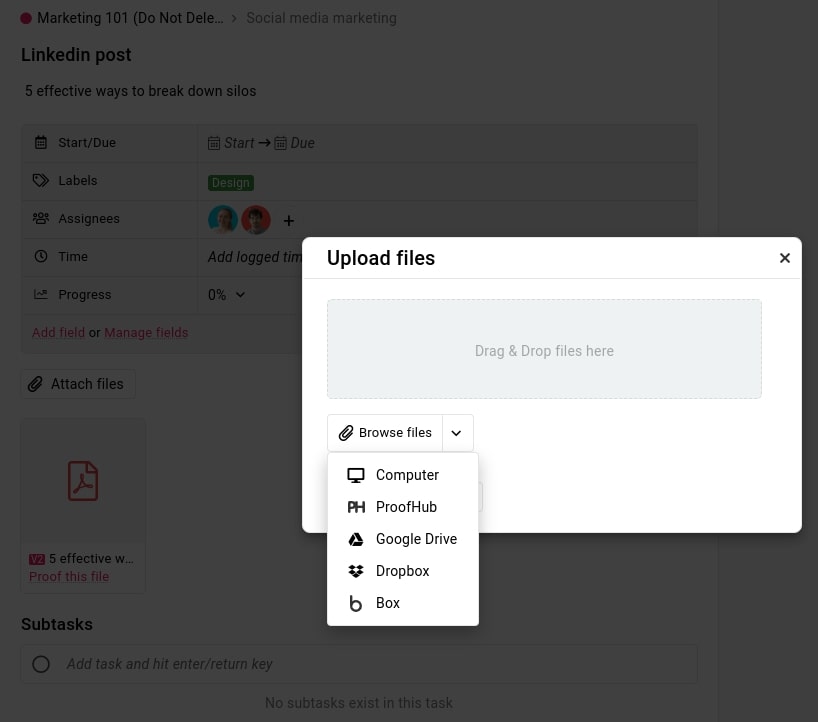
Task: Click the Add field link
Action: point(58,332)
